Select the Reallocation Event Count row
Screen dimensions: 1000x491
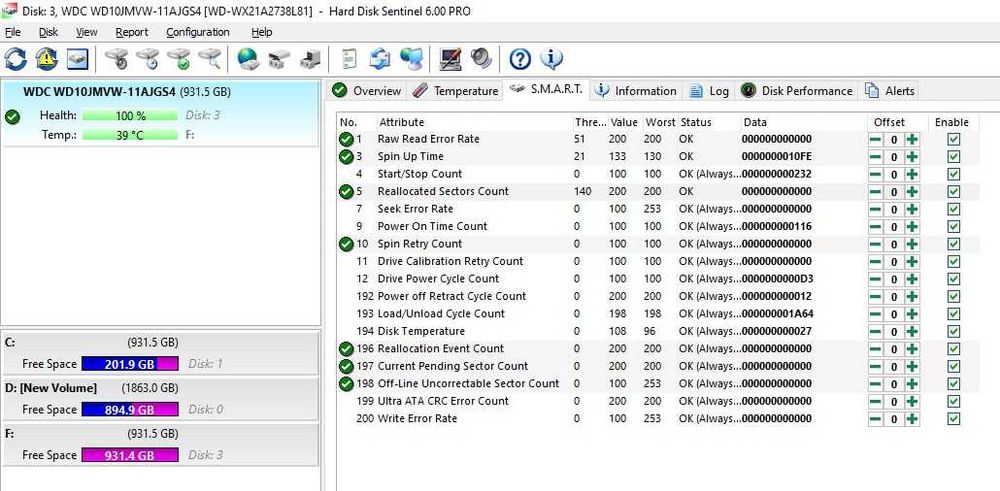658,349
